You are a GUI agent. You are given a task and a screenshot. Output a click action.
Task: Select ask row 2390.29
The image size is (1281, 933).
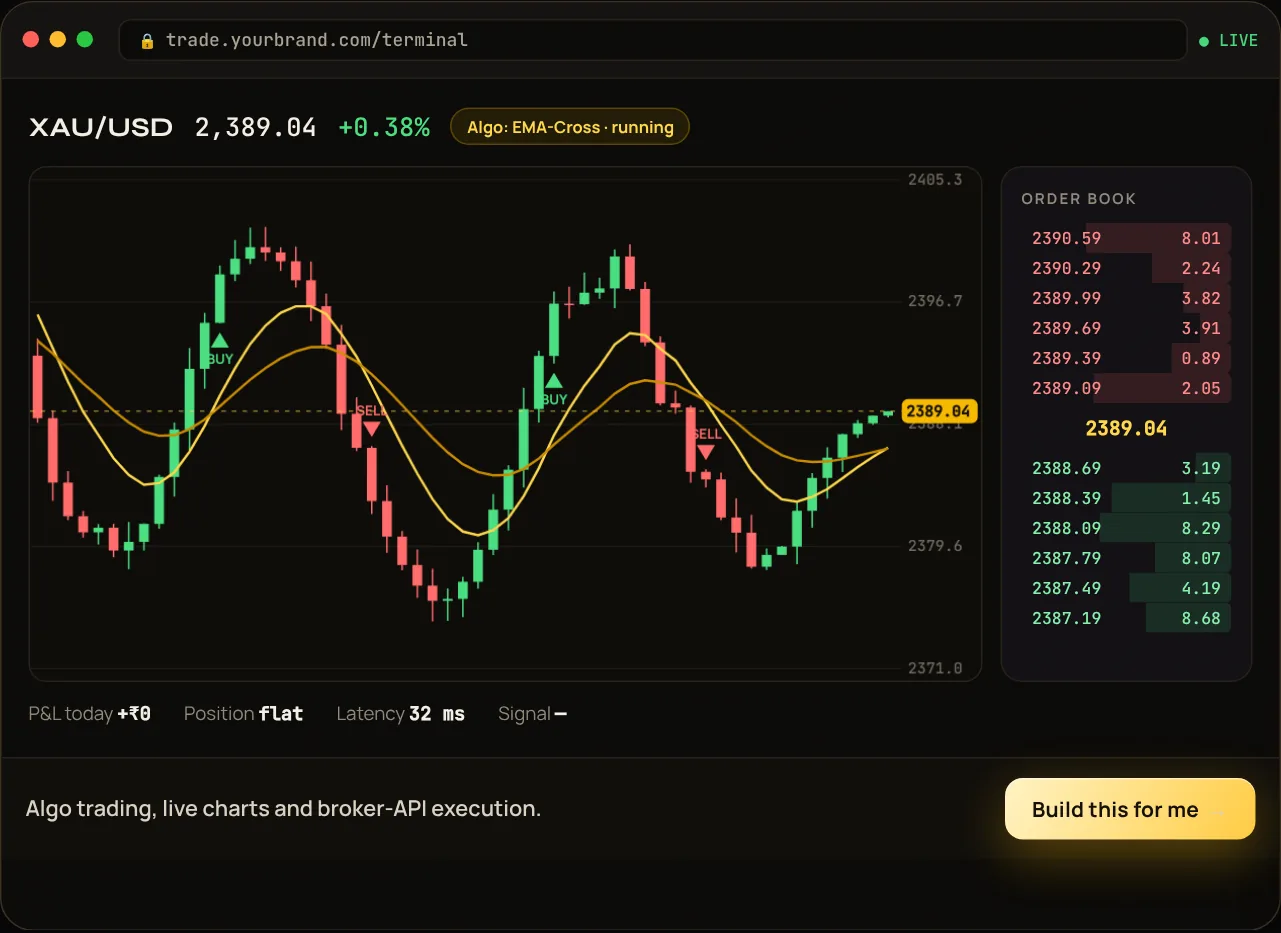tap(1126, 268)
